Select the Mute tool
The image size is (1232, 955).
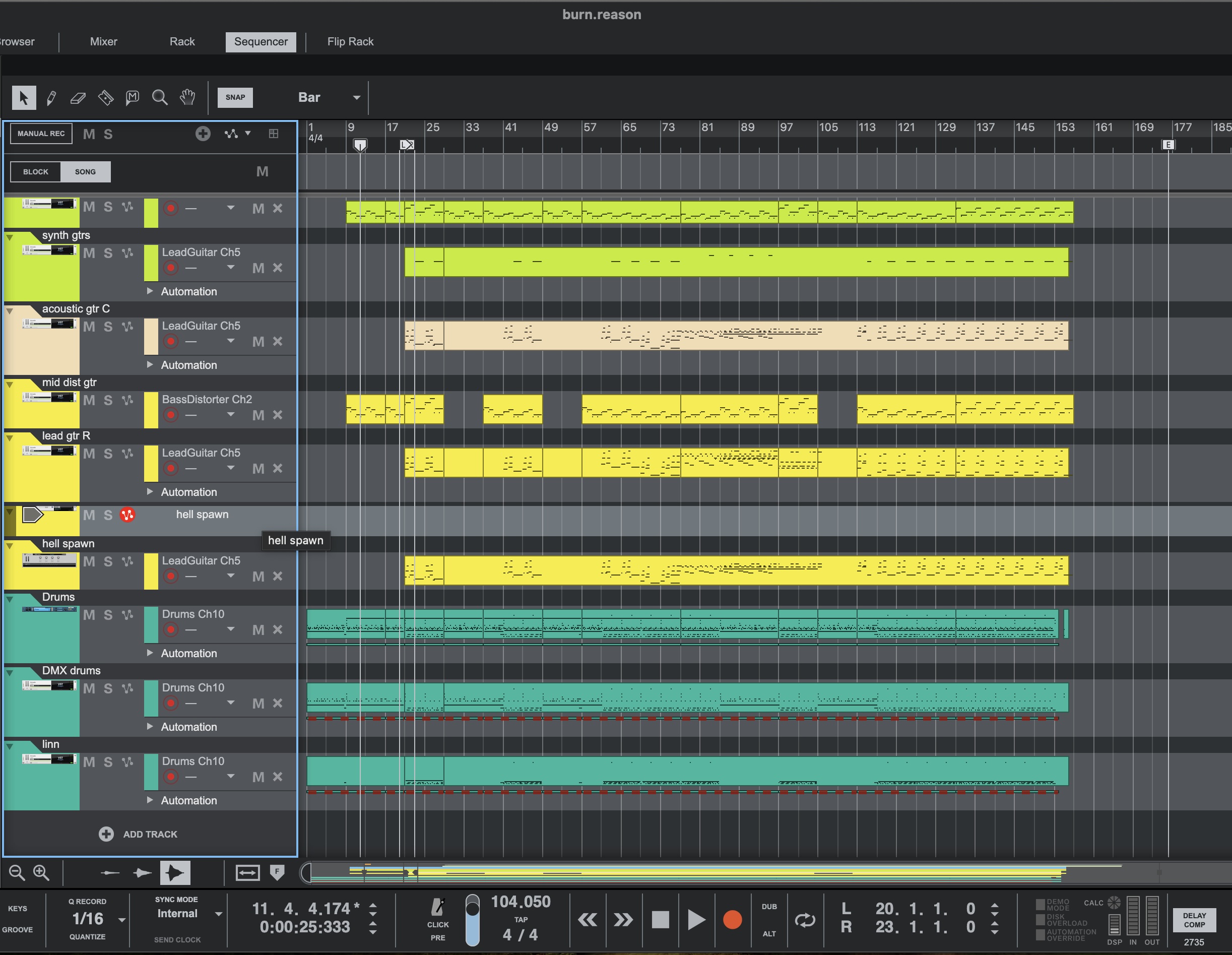pyautogui.click(x=133, y=98)
